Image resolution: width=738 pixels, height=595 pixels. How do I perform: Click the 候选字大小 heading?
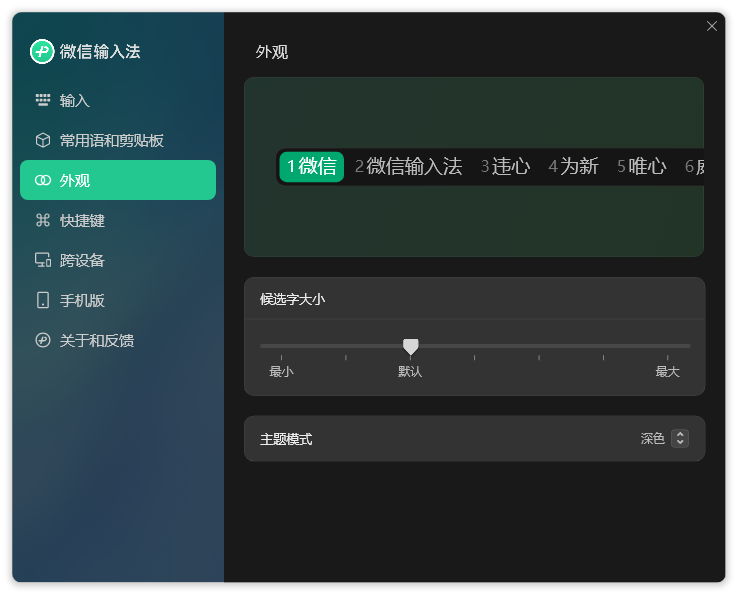click(292, 299)
